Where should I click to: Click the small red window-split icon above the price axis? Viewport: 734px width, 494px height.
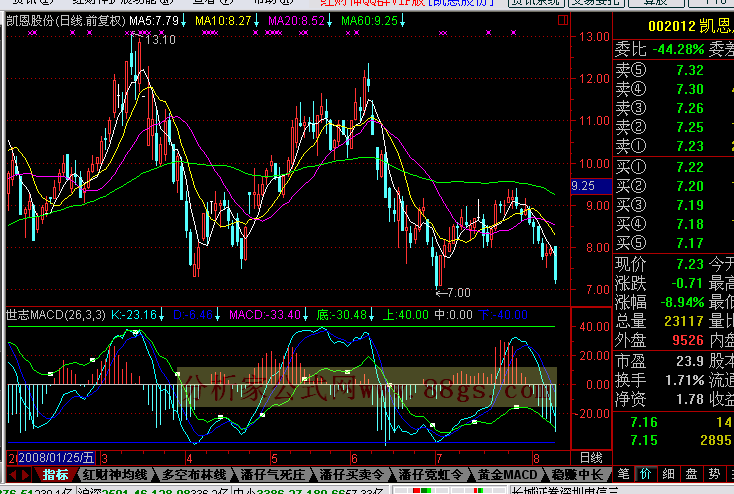(563, 20)
